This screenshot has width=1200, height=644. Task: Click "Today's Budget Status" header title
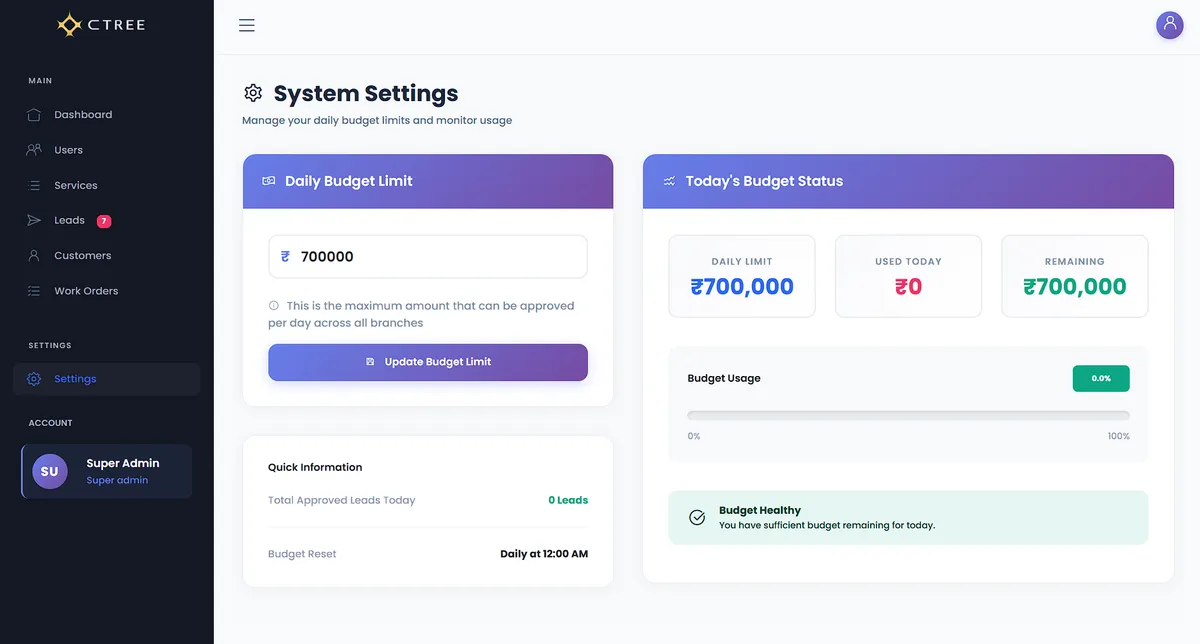[x=764, y=181]
